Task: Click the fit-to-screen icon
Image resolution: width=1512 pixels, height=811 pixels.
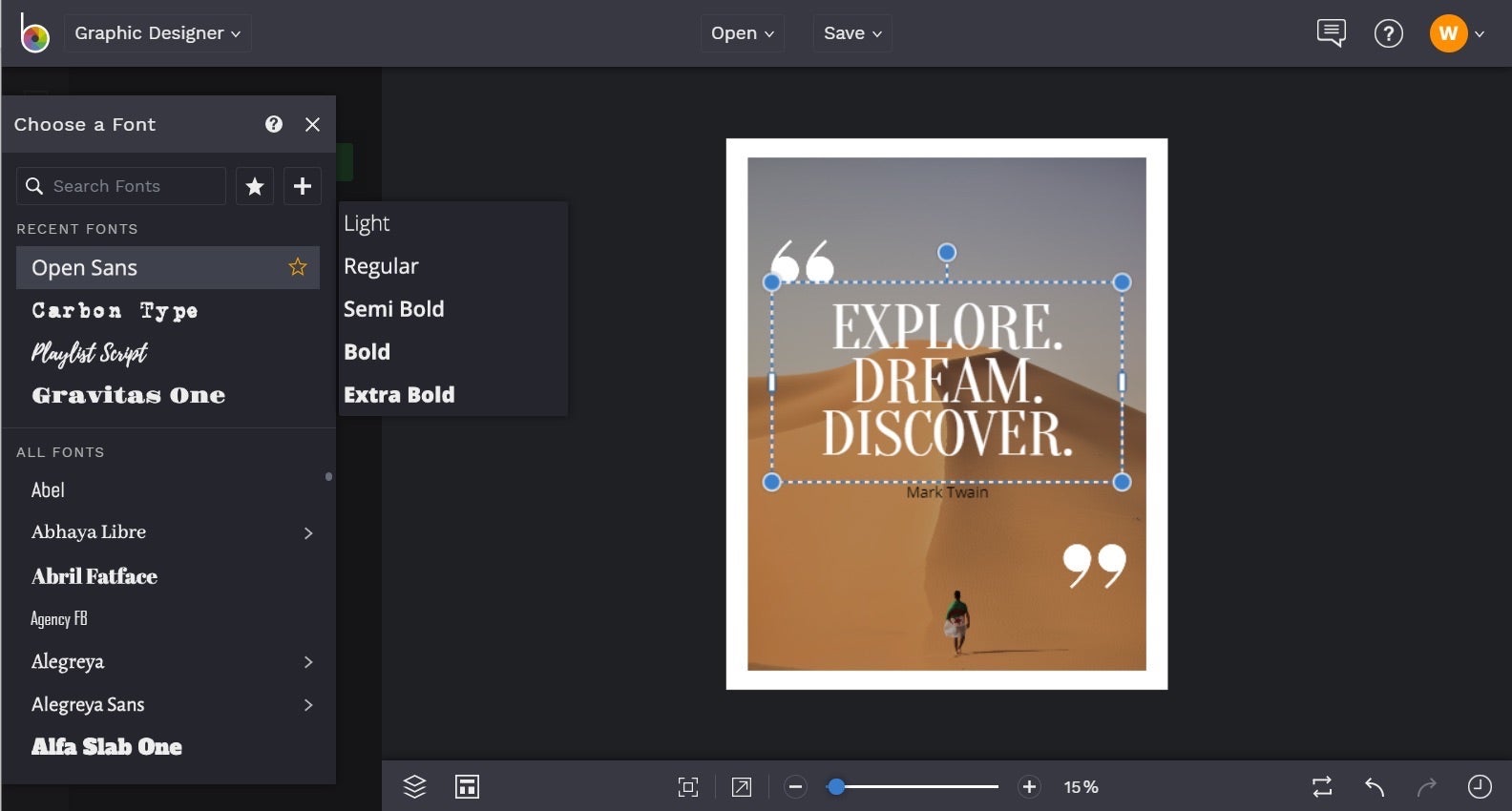Action: [x=688, y=787]
